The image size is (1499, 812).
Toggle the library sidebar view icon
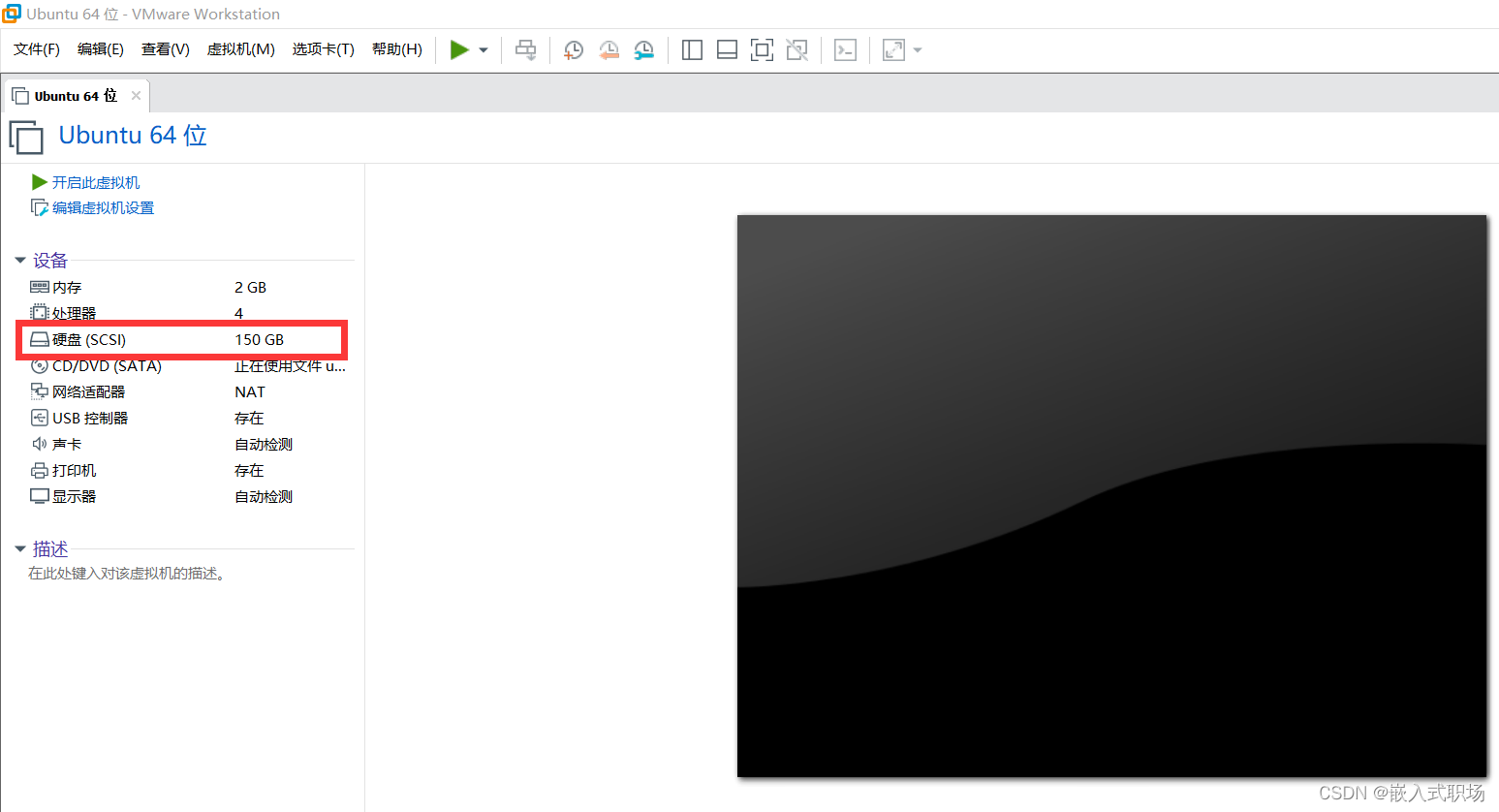692,49
